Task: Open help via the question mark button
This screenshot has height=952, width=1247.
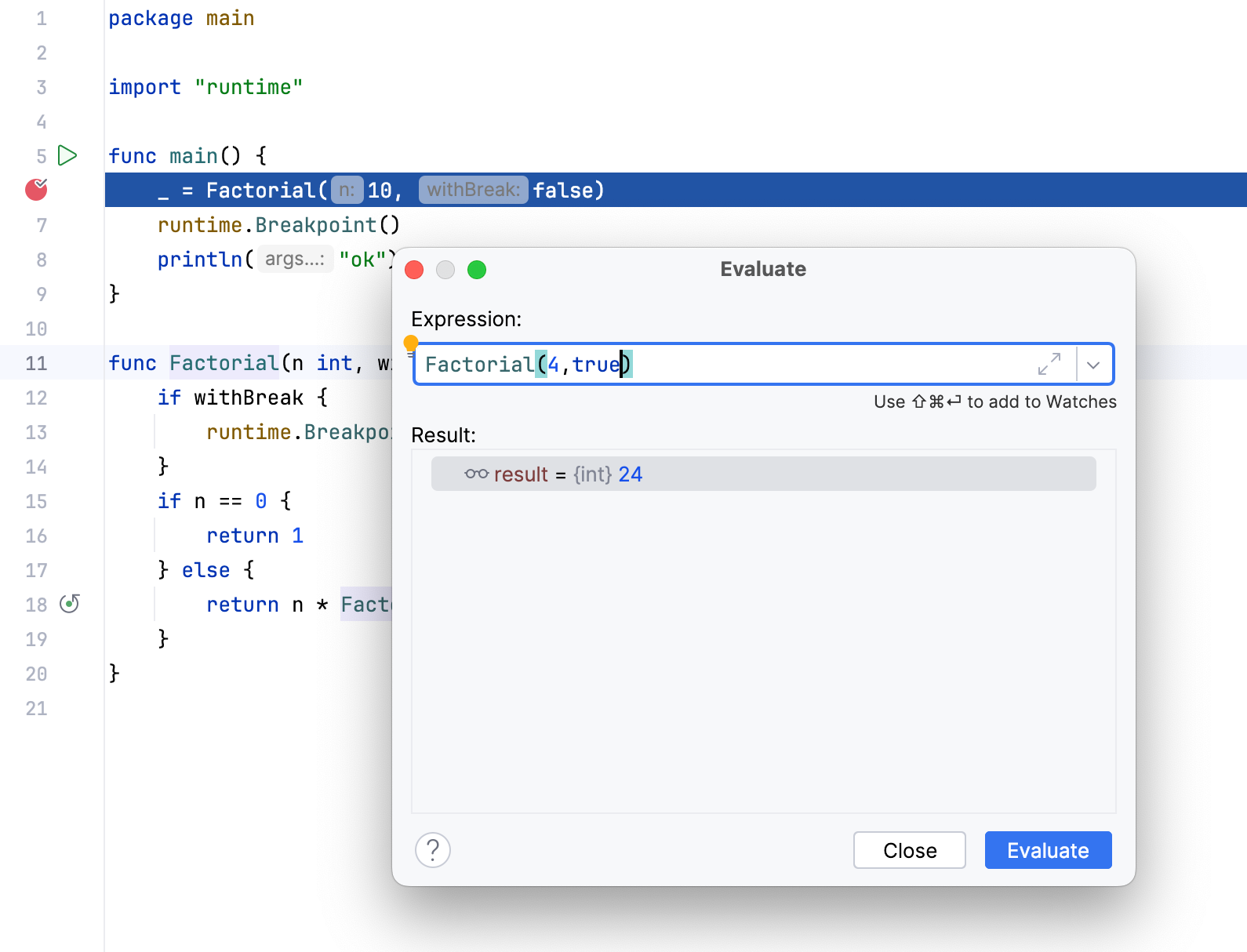Action: (x=433, y=850)
